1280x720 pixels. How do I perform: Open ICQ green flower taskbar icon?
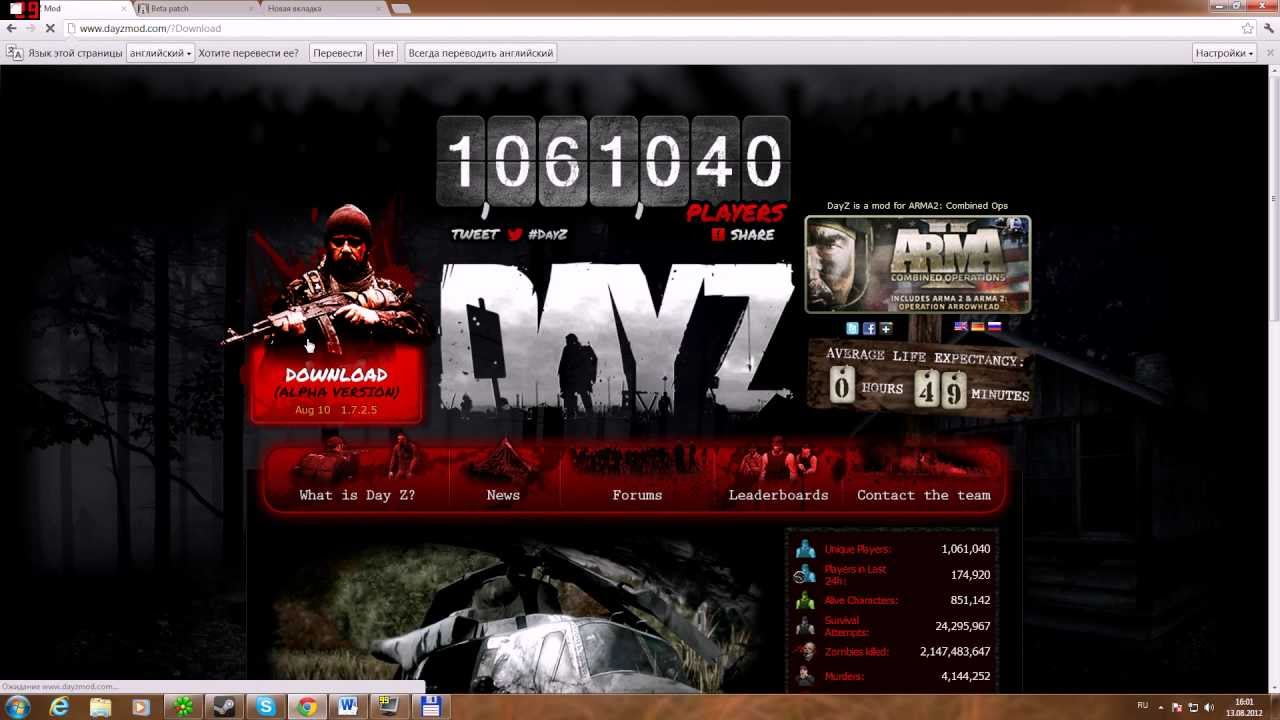coord(183,706)
